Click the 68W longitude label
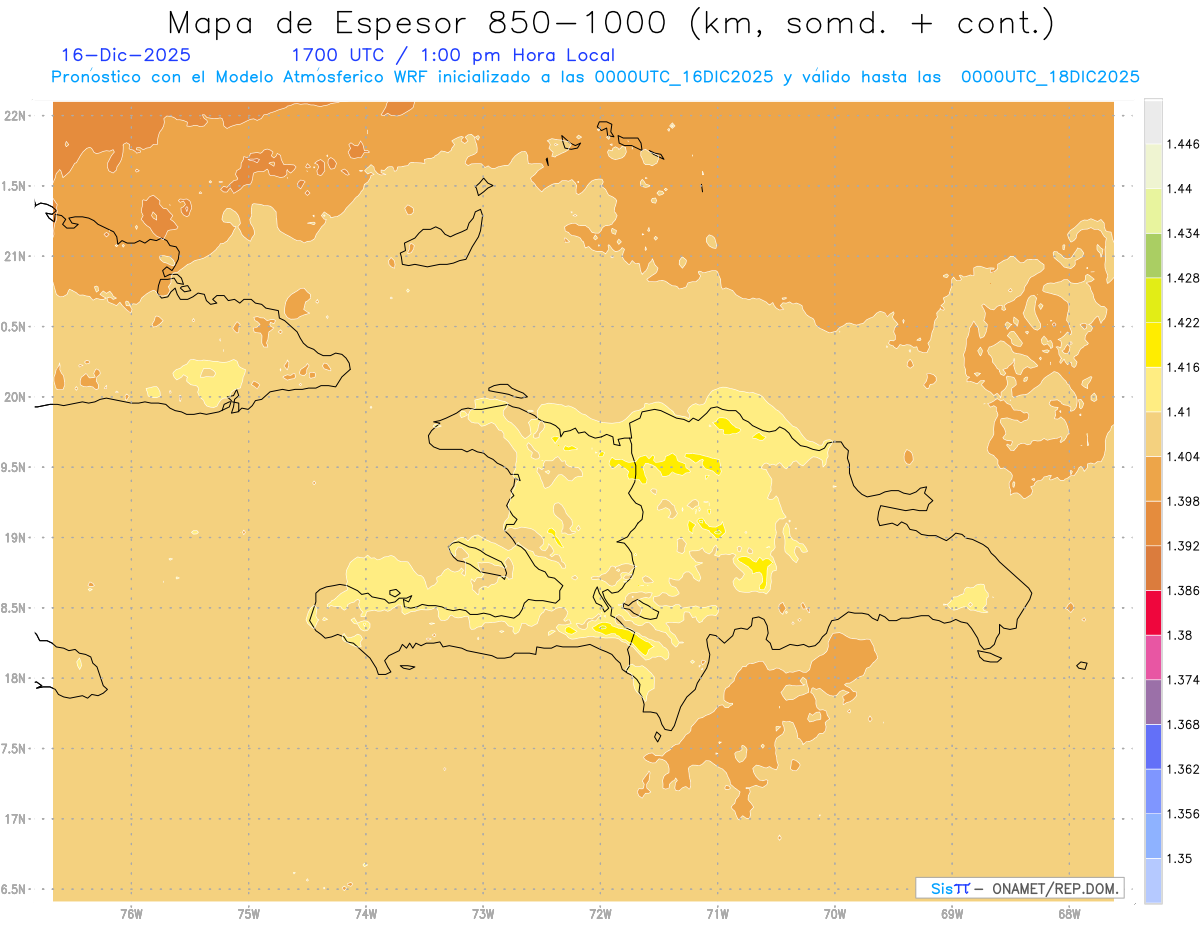The height and width of the screenshot is (927, 1200). tap(1069, 913)
